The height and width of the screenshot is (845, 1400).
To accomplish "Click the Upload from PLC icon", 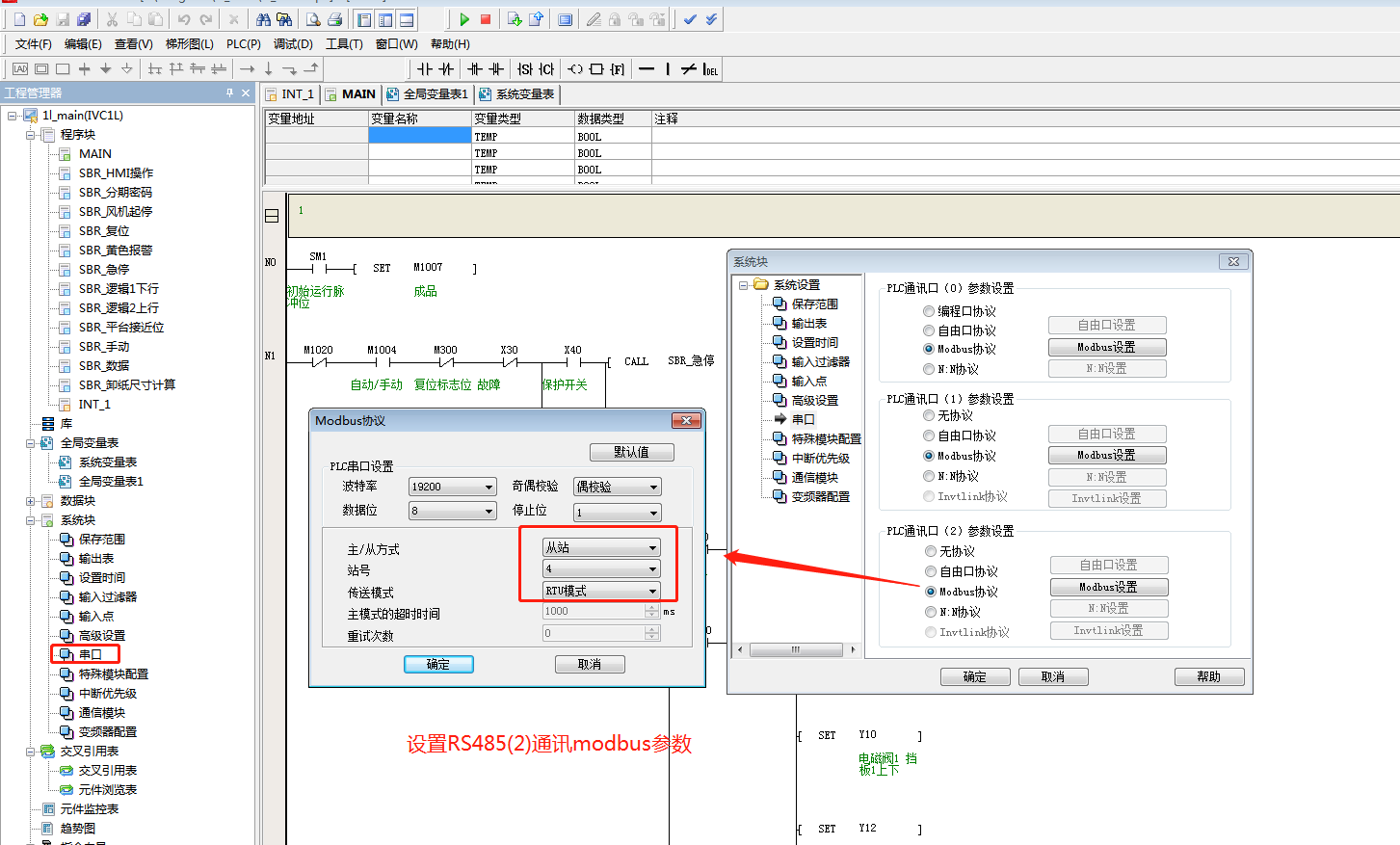I will coord(536,19).
